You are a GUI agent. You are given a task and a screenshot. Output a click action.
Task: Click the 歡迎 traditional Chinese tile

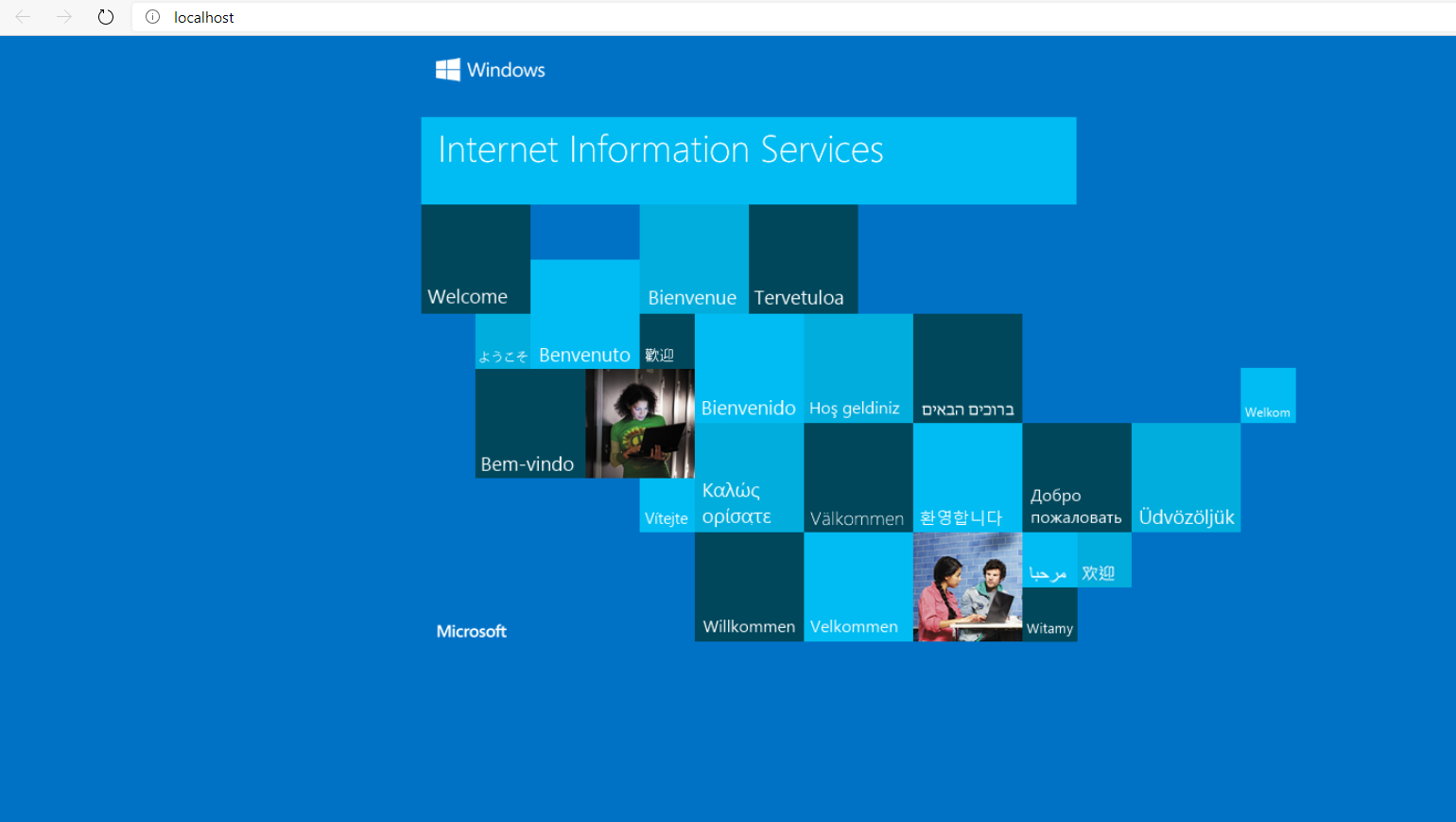click(667, 341)
